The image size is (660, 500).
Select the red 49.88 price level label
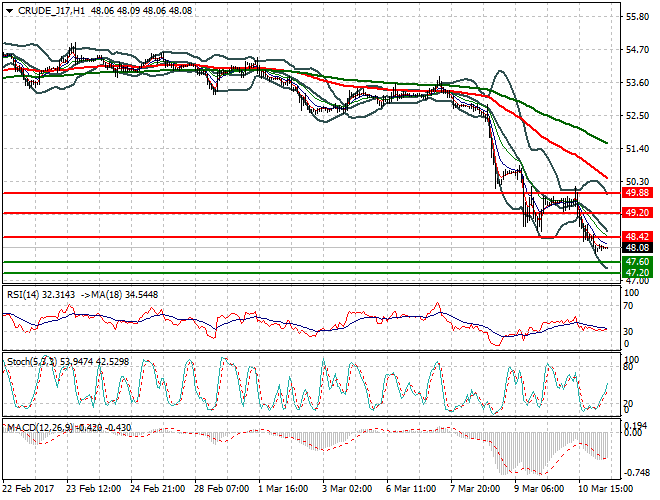(637, 193)
